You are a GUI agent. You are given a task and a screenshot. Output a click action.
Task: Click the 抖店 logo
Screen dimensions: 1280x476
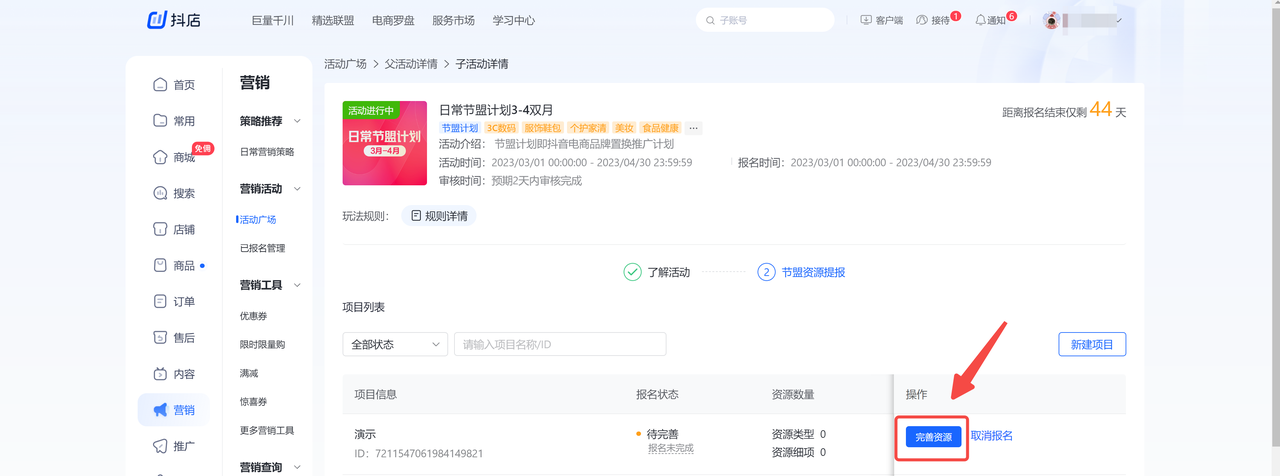coord(174,20)
